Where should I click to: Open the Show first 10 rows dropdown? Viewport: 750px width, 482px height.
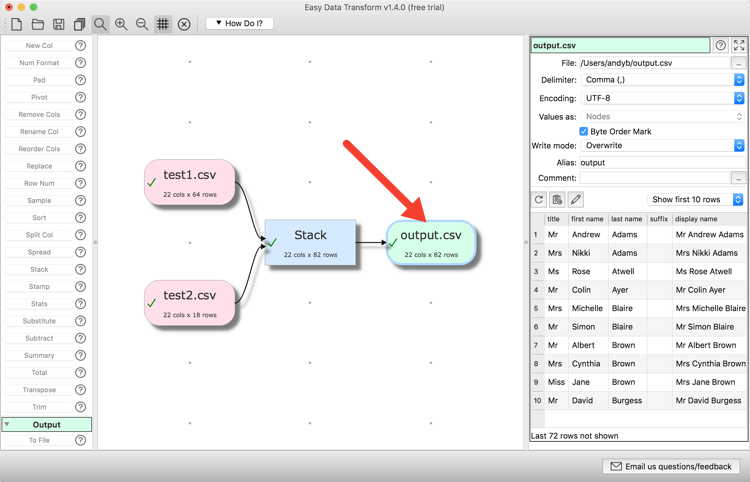(x=697, y=200)
